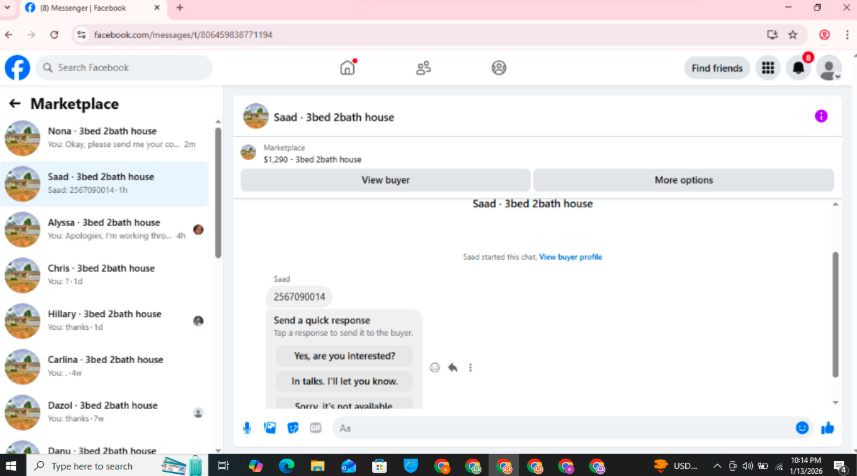Viewport: 857px width, 476px height.
Task: Open the Hillary 3bed 2bath house chat
Action: (104, 321)
